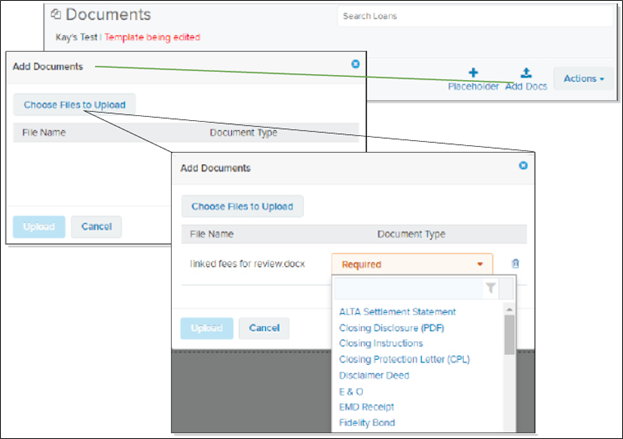The image size is (623, 439).
Task: Click Document Type header in front dialog
Action: point(411,234)
